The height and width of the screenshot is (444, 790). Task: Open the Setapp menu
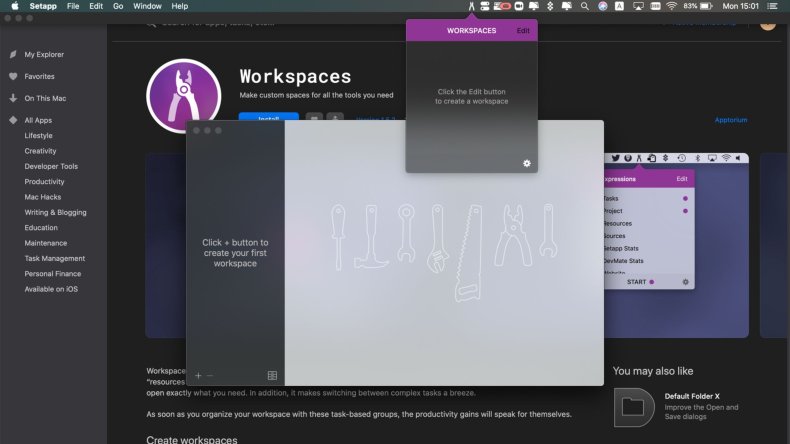pos(43,6)
